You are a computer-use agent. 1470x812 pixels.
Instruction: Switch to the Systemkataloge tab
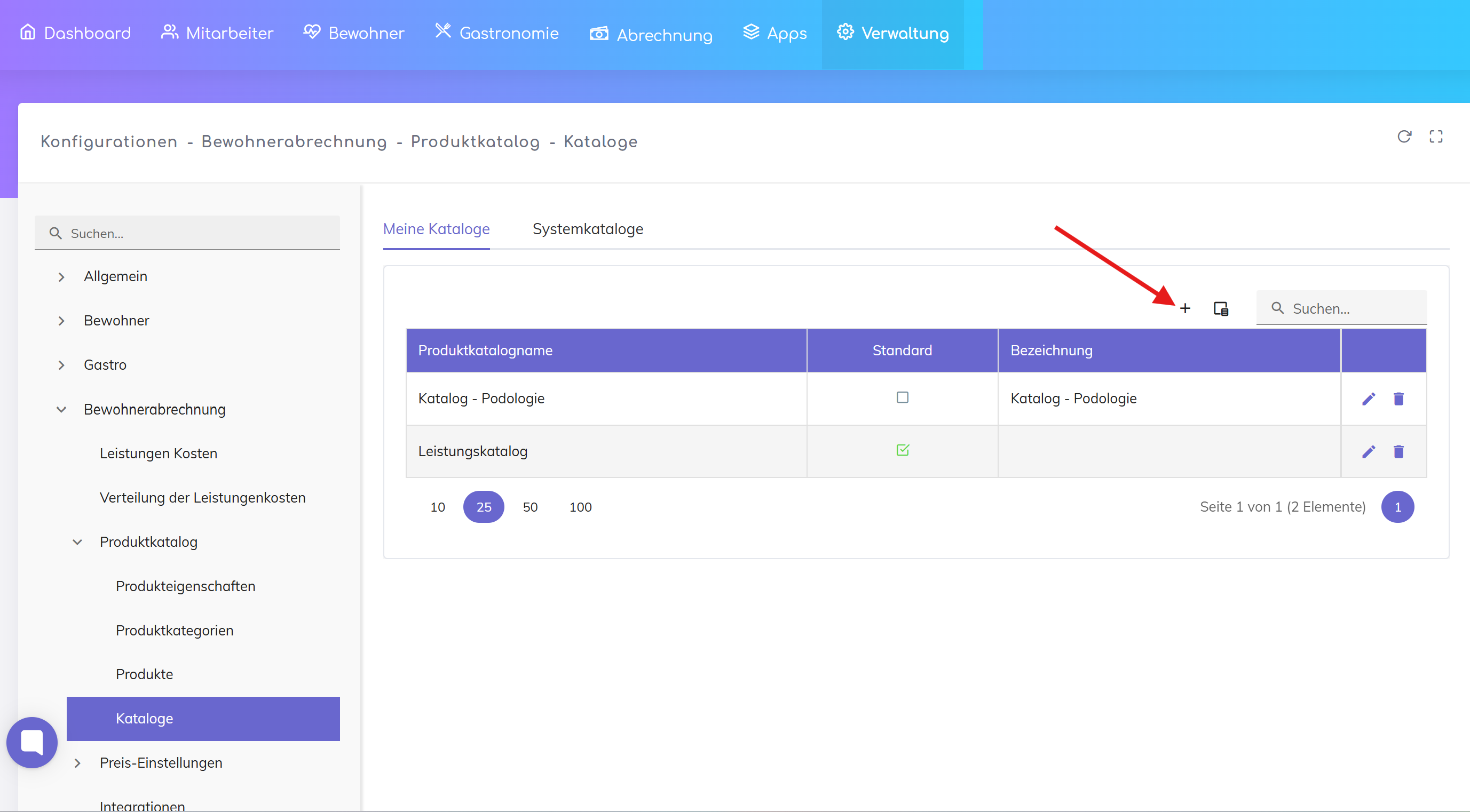[x=587, y=229]
